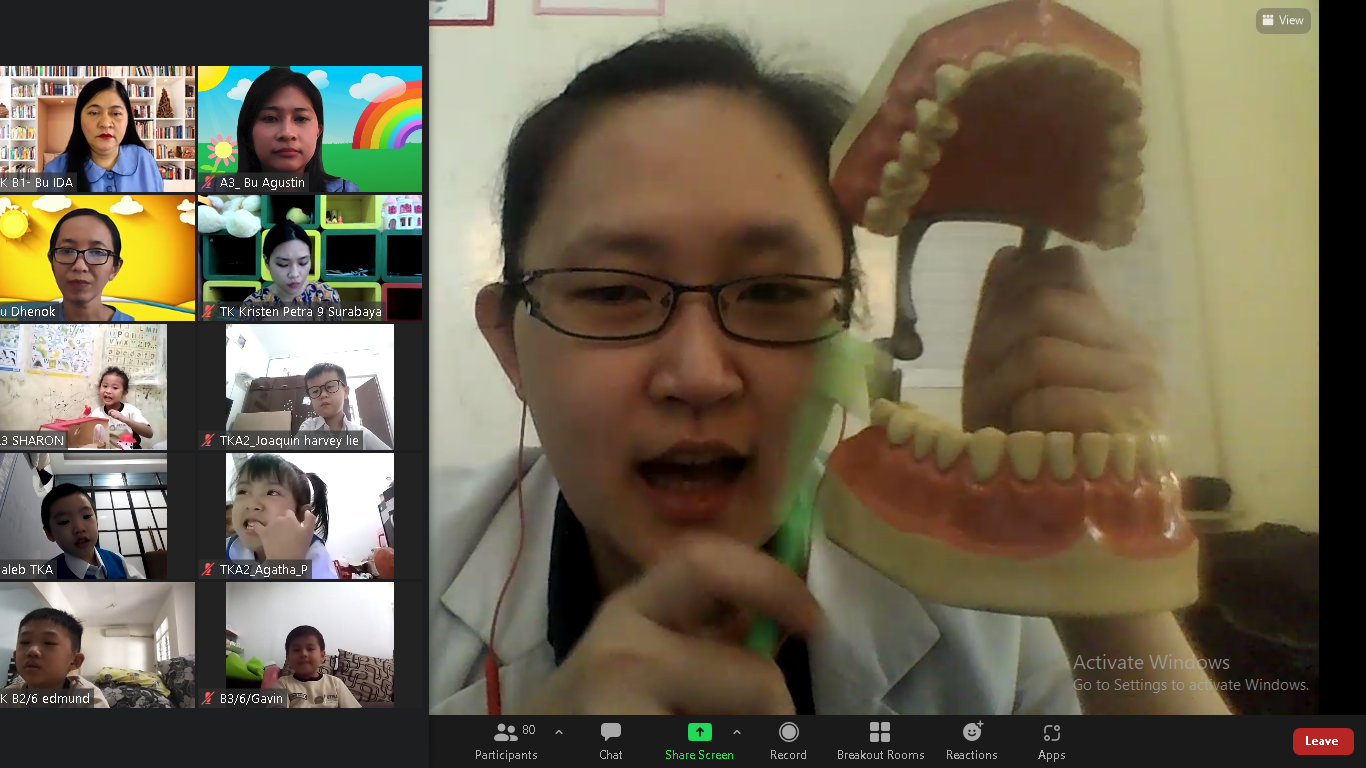Open the Apps panel
The height and width of the screenshot is (768, 1366).
[1051, 741]
